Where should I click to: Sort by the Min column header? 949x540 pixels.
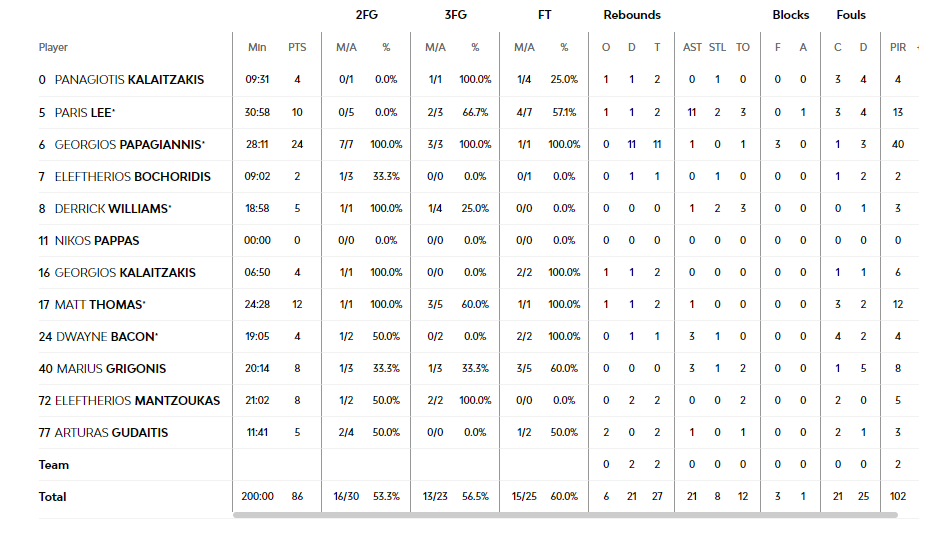(257, 47)
